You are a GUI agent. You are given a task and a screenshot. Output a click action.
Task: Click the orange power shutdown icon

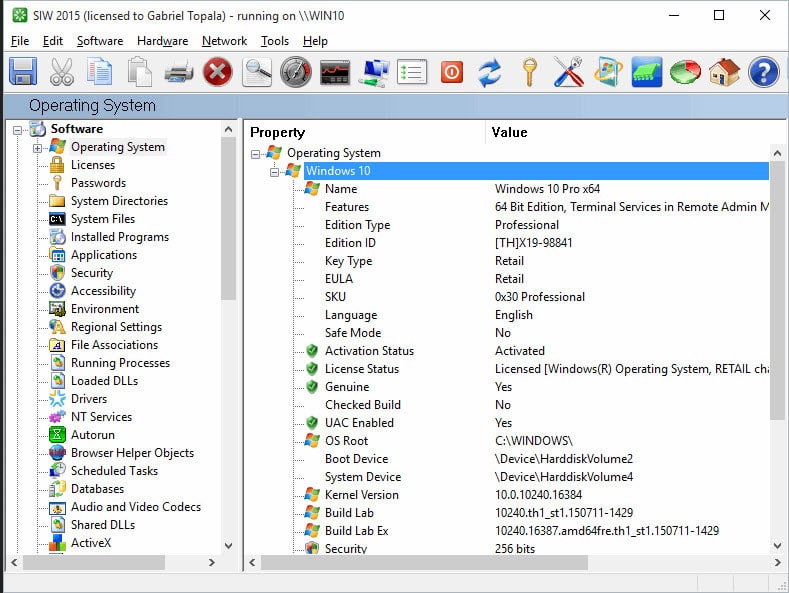(452, 72)
